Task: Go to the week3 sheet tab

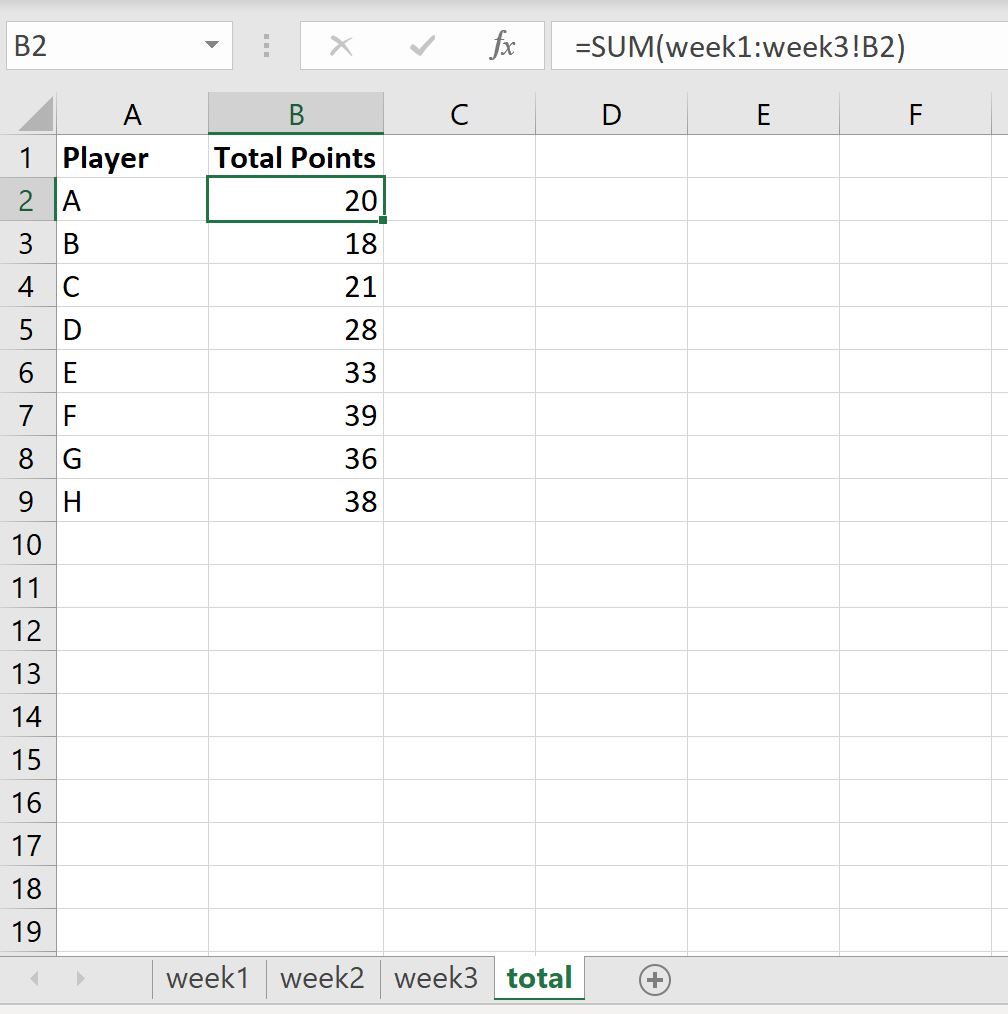Action: point(436,978)
